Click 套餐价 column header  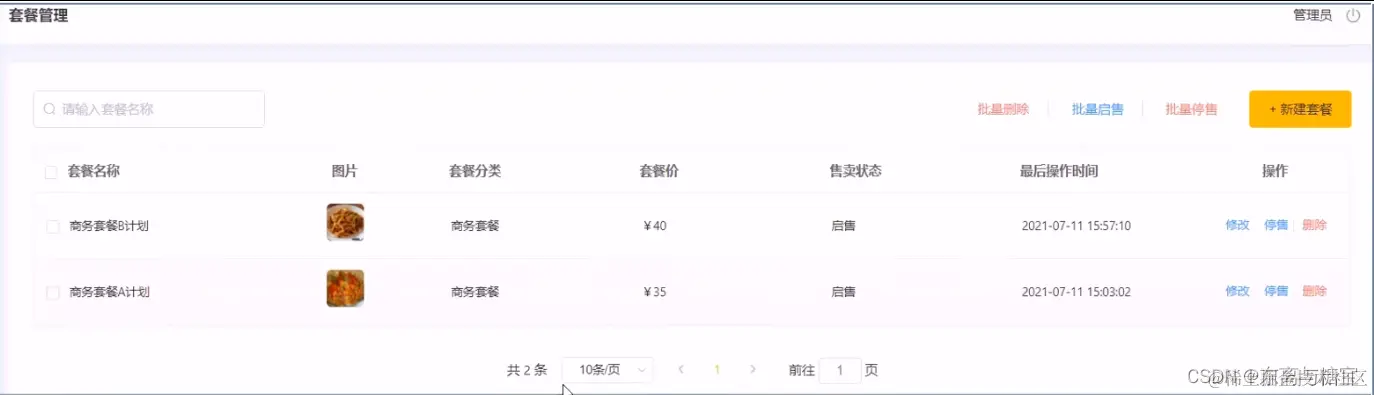coord(659,171)
